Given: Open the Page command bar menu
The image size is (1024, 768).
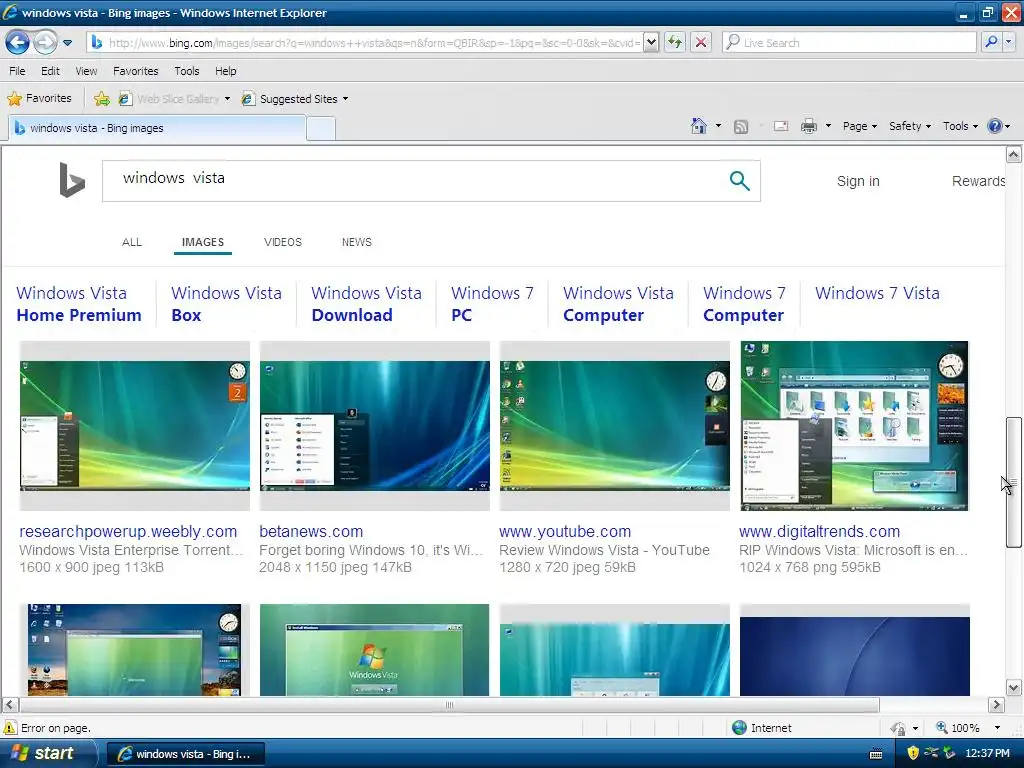Looking at the screenshot, I should coord(859,126).
